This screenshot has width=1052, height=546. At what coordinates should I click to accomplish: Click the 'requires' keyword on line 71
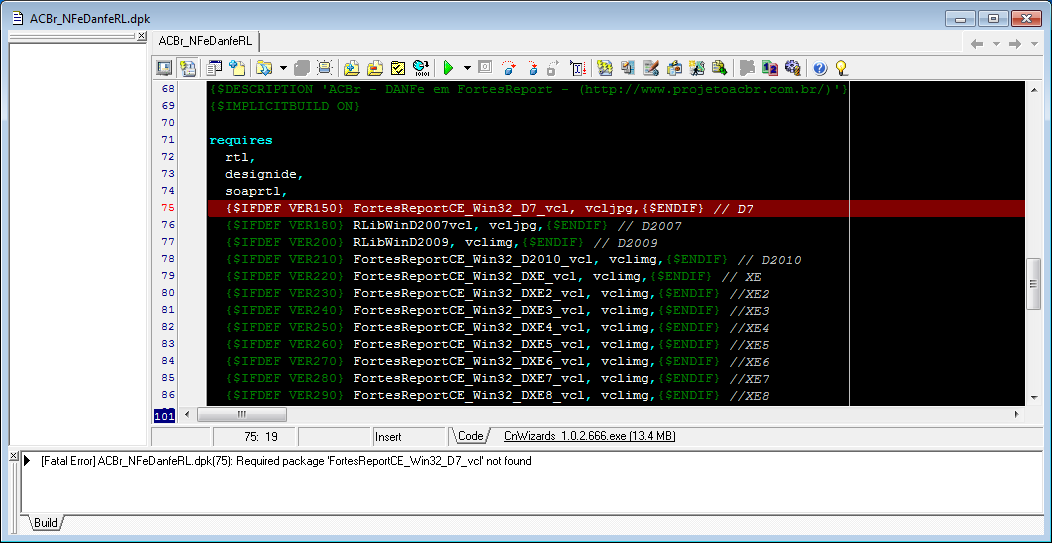pyautogui.click(x=241, y=140)
